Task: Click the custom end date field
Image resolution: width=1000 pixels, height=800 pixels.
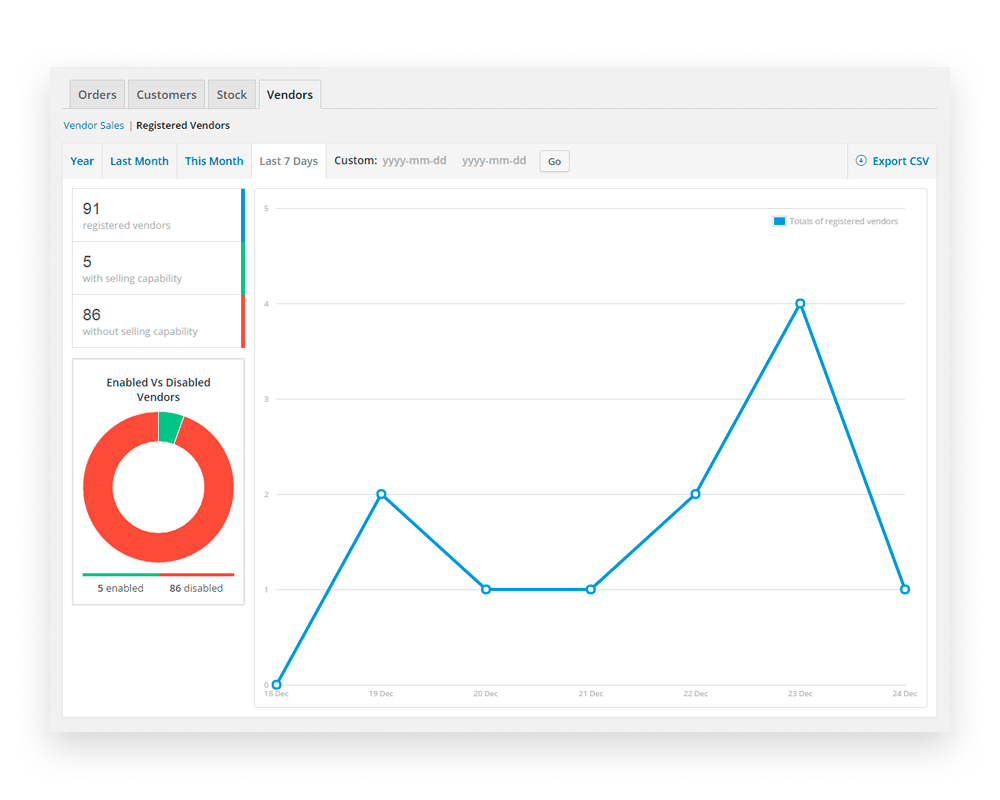Action: point(494,161)
